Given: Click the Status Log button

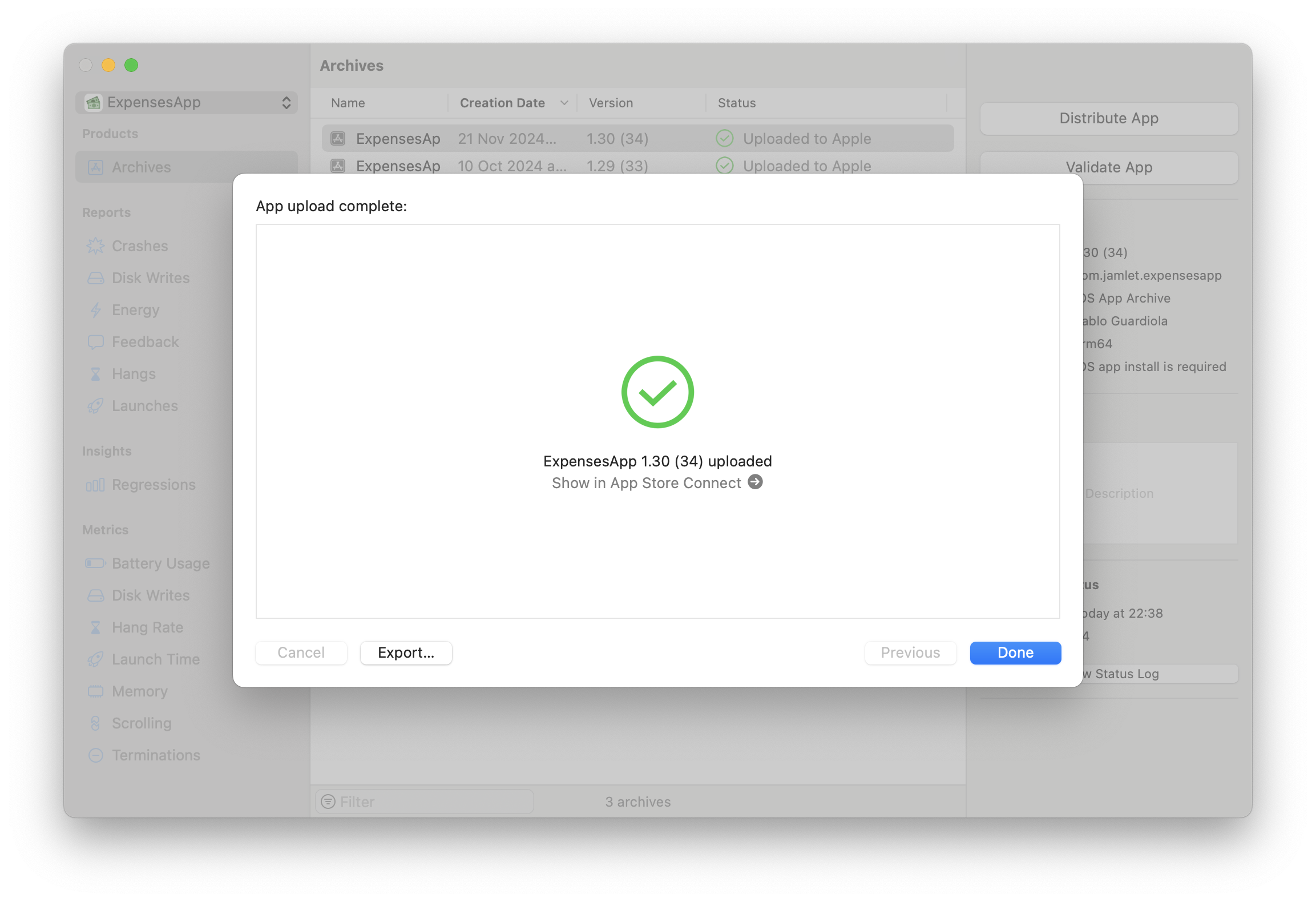Looking at the screenshot, I should [1160, 674].
